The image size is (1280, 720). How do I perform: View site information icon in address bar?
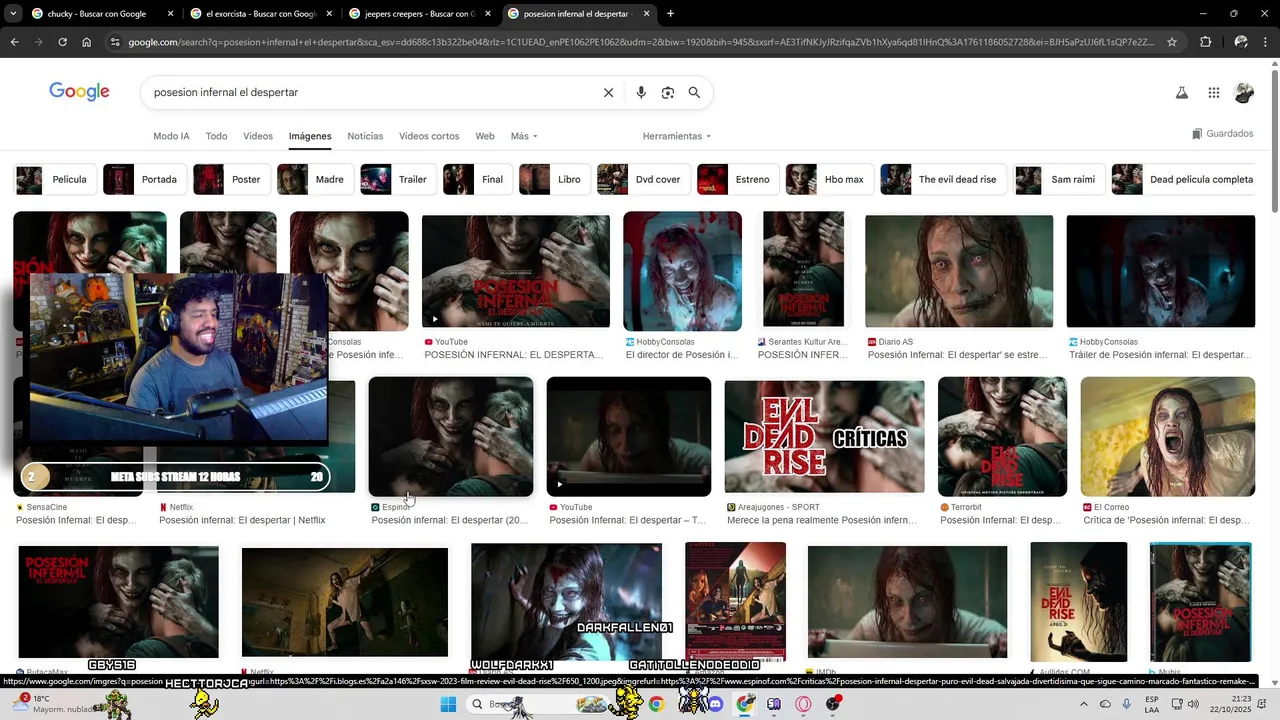point(115,42)
